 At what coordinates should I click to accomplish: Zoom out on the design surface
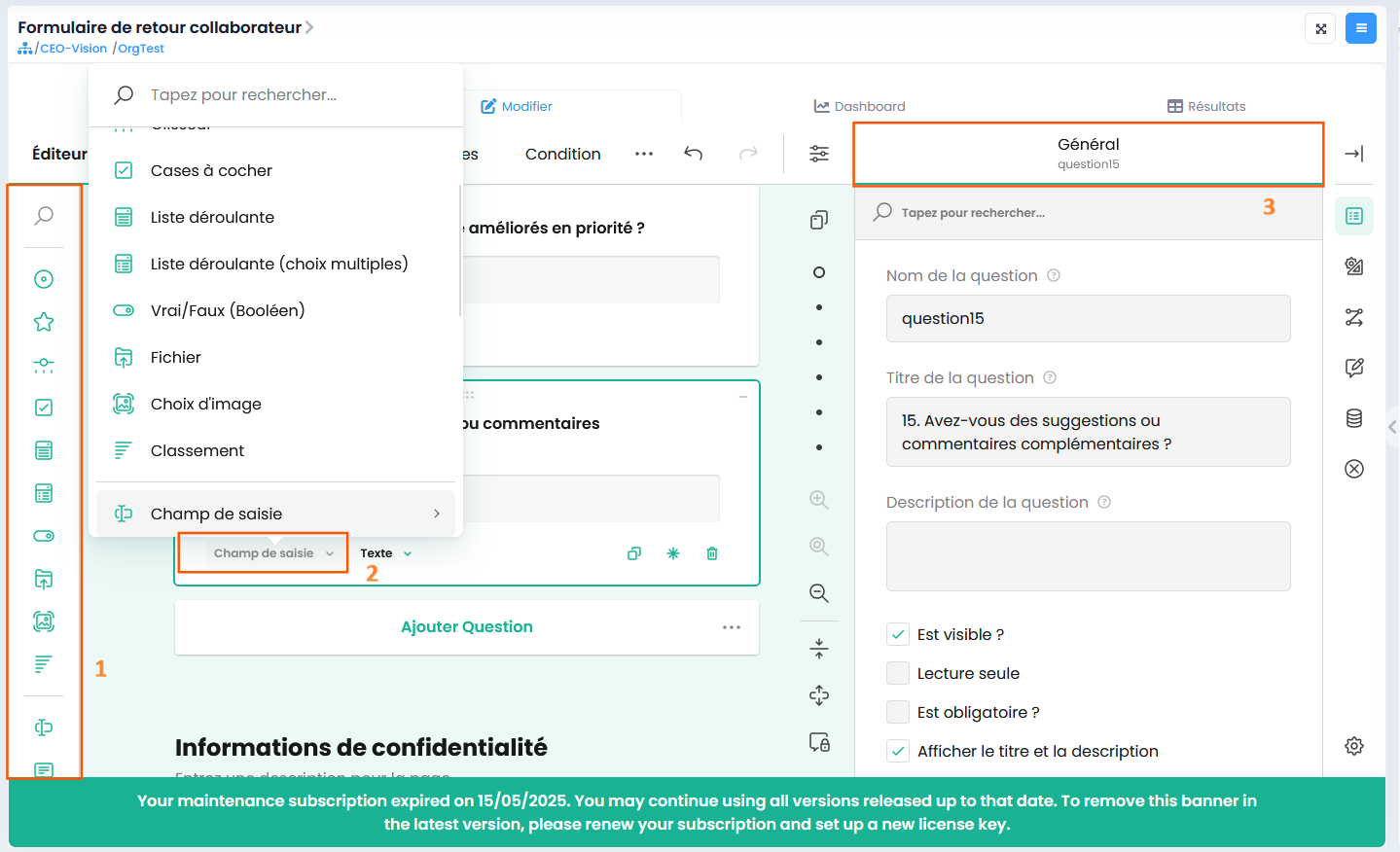click(819, 593)
